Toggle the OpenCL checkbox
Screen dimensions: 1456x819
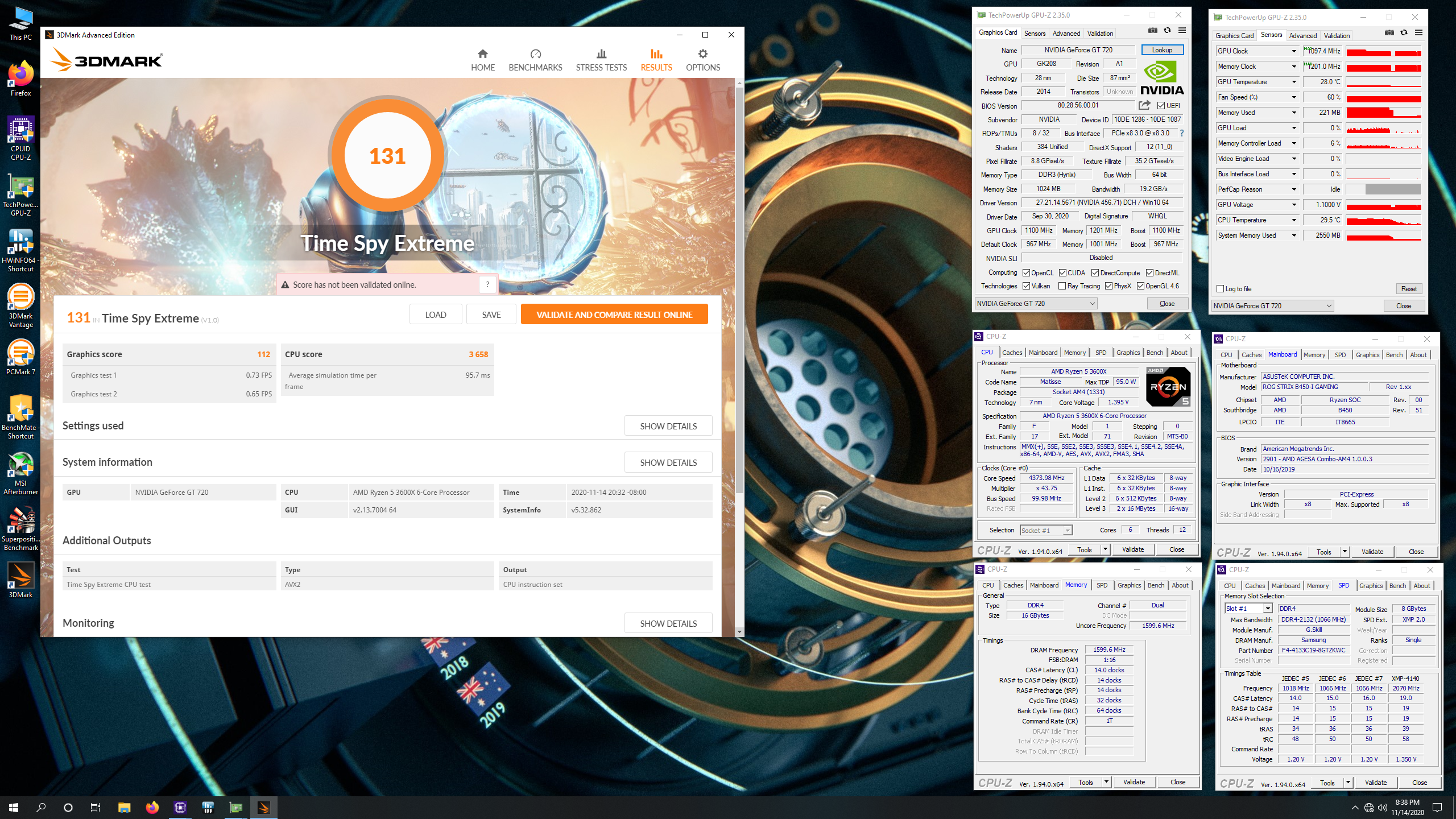(x=1026, y=273)
